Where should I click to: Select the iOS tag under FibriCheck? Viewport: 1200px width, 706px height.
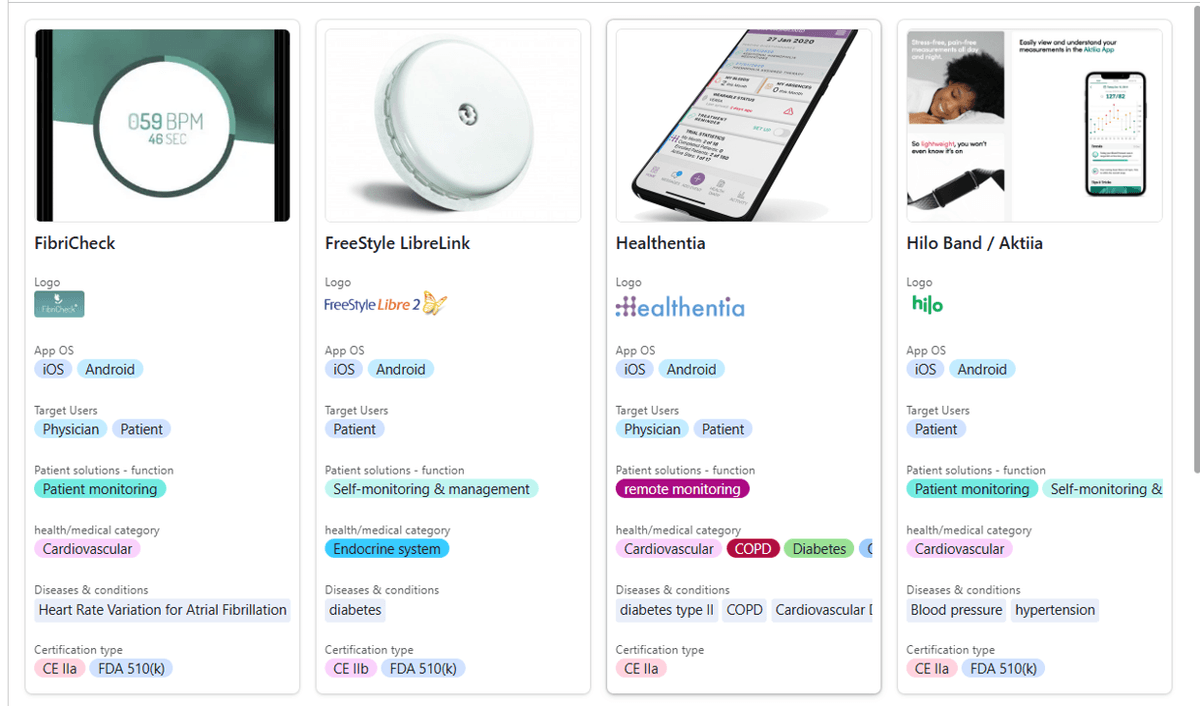click(x=52, y=368)
